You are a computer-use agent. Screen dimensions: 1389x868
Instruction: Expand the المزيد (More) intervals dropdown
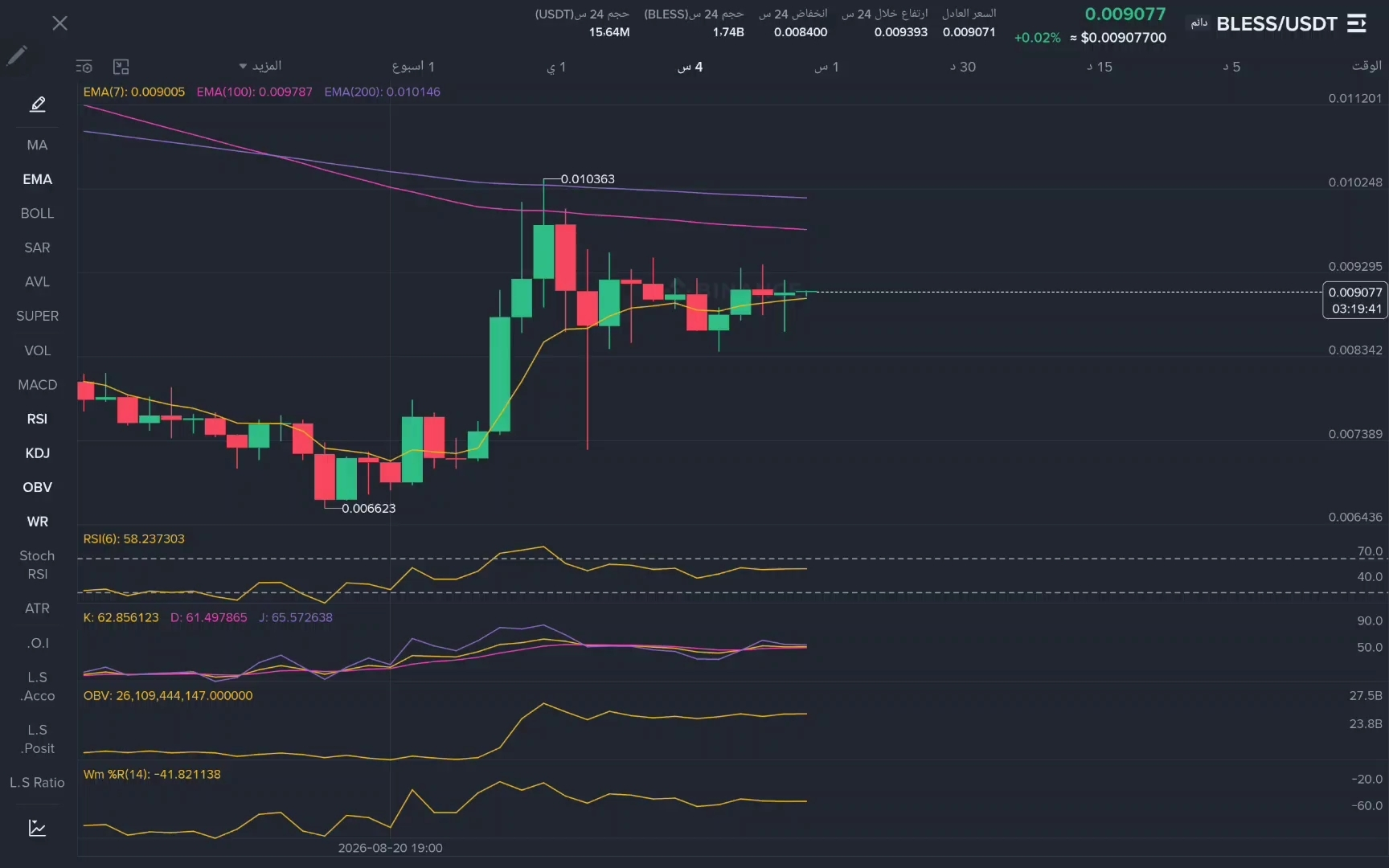click(x=260, y=66)
